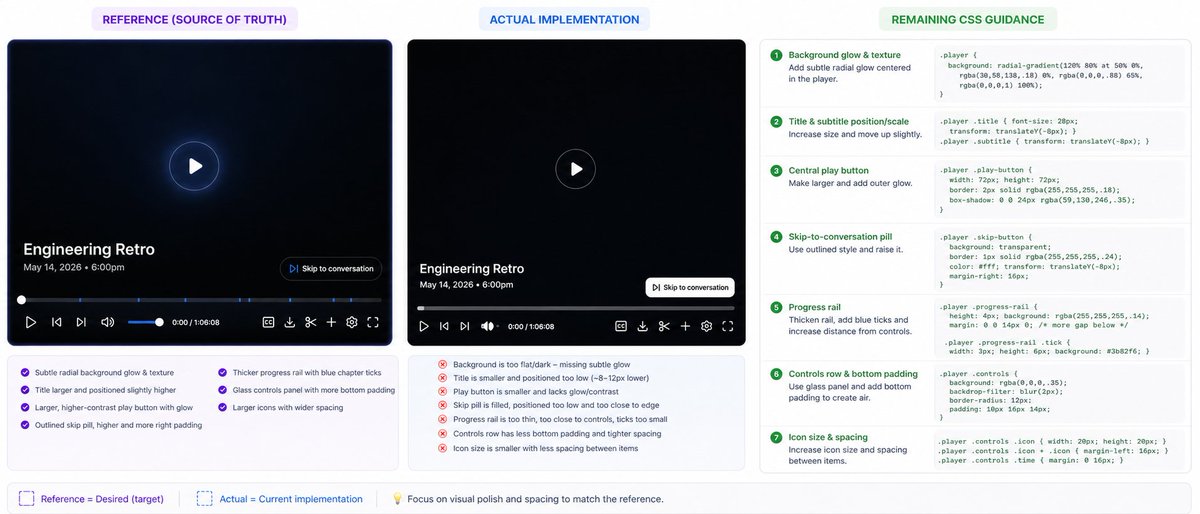The image size is (1200, 514).
Task: Click step 3 'Central play button' heading
Action: 828,171
